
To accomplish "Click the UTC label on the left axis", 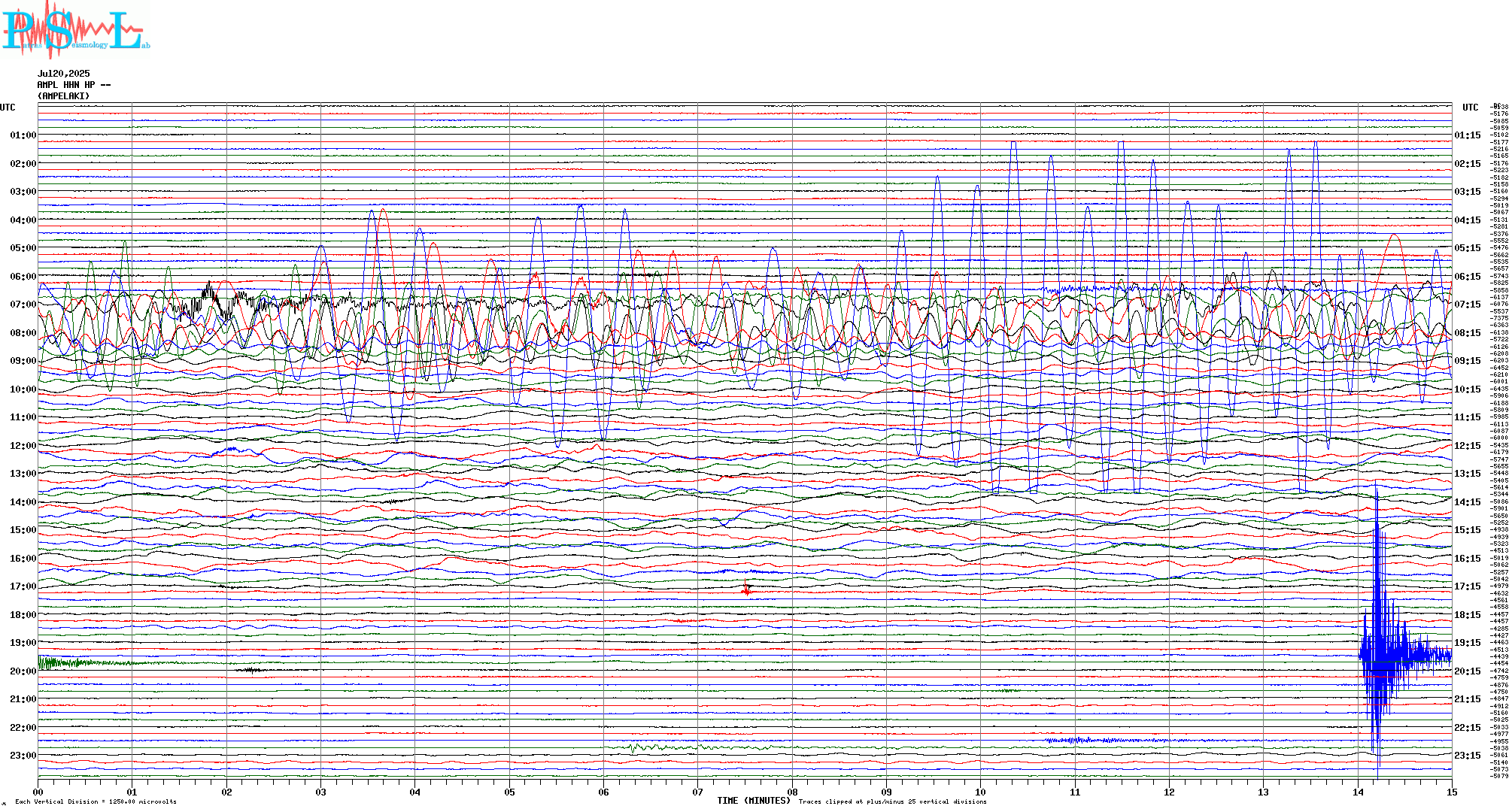I will point(8,108).
